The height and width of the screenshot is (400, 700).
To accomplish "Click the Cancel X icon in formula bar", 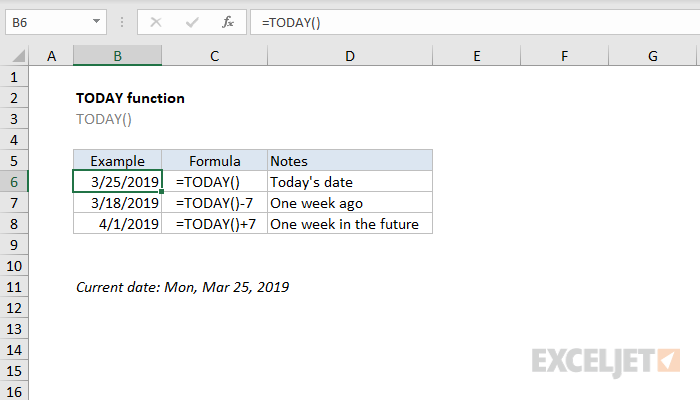I will point(156,21).
